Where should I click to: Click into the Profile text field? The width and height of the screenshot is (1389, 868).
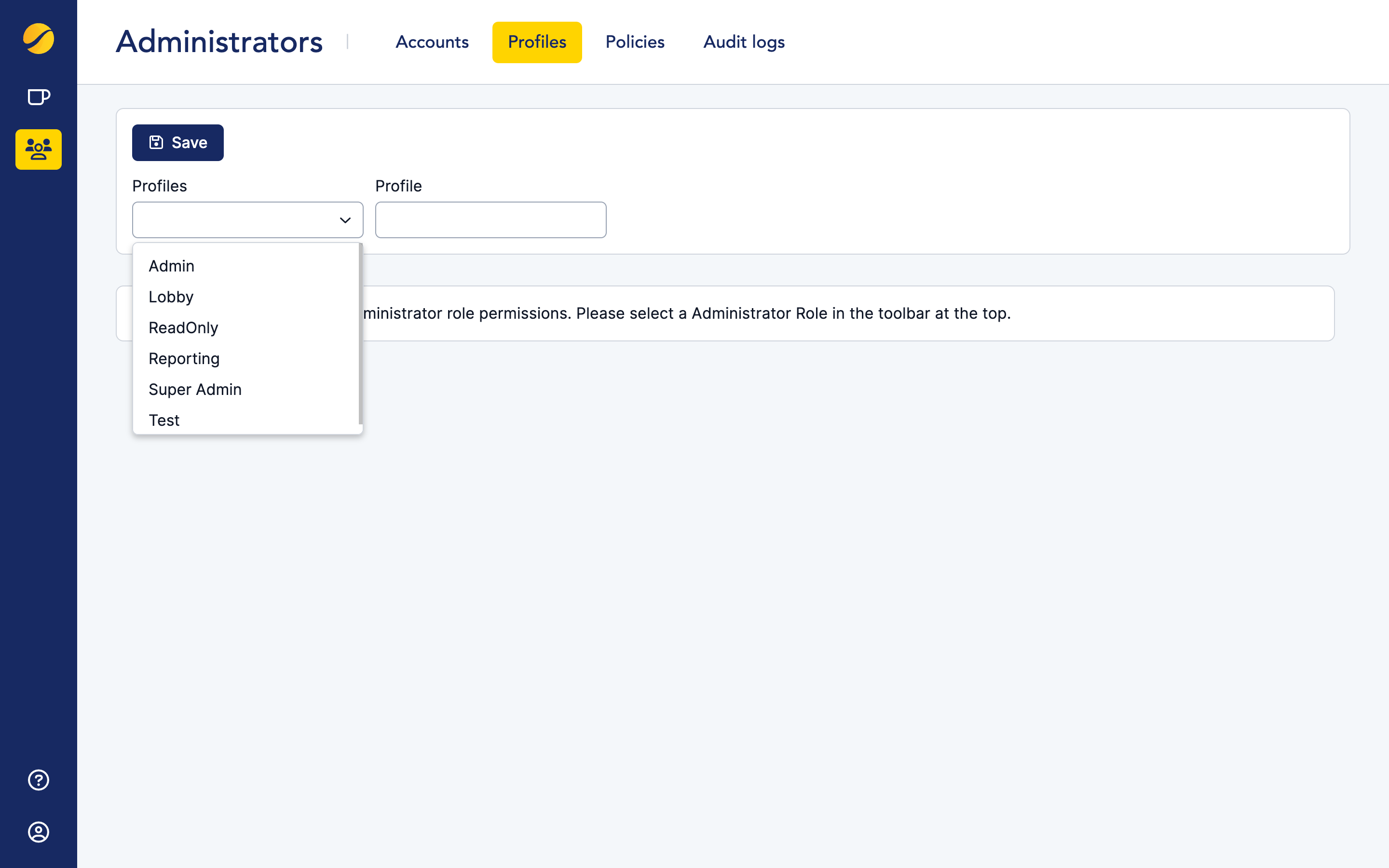(x=490, y=220)
